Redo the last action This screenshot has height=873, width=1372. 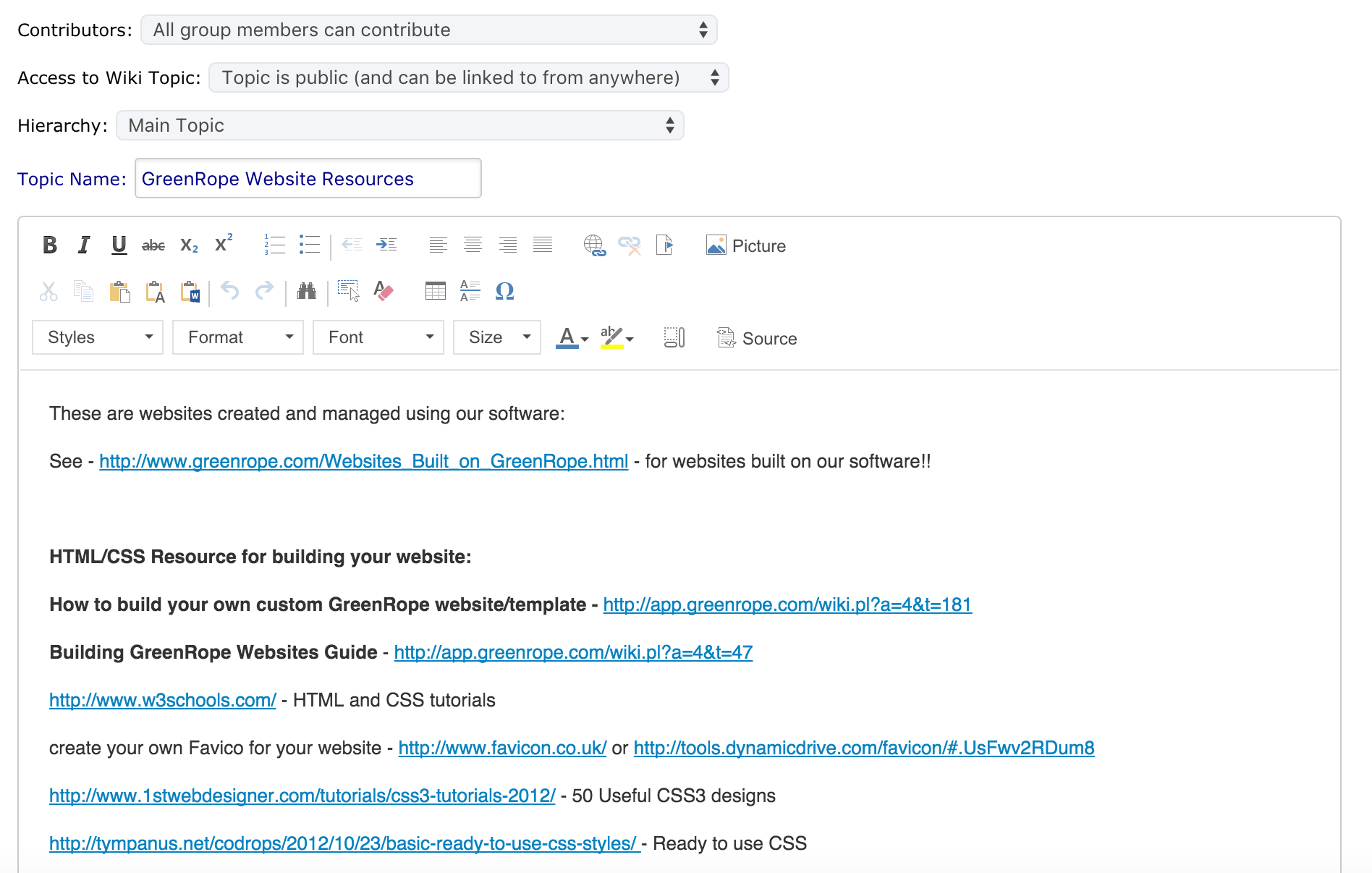[265, 291]
